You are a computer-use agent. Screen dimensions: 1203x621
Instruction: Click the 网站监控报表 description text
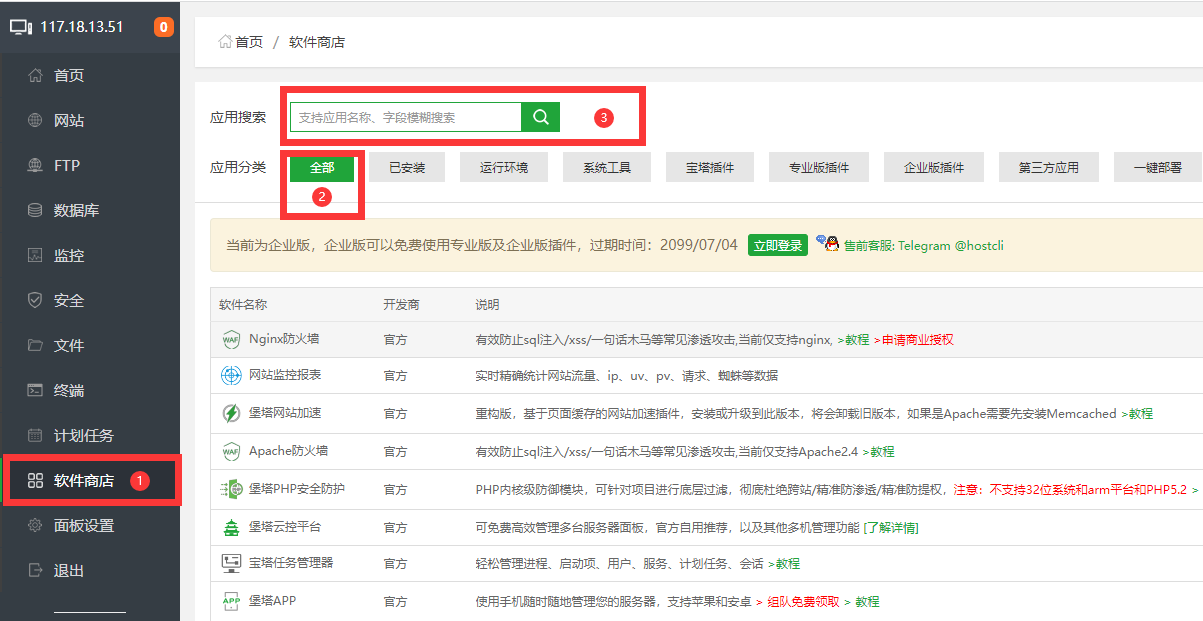[x=626, y=376]
